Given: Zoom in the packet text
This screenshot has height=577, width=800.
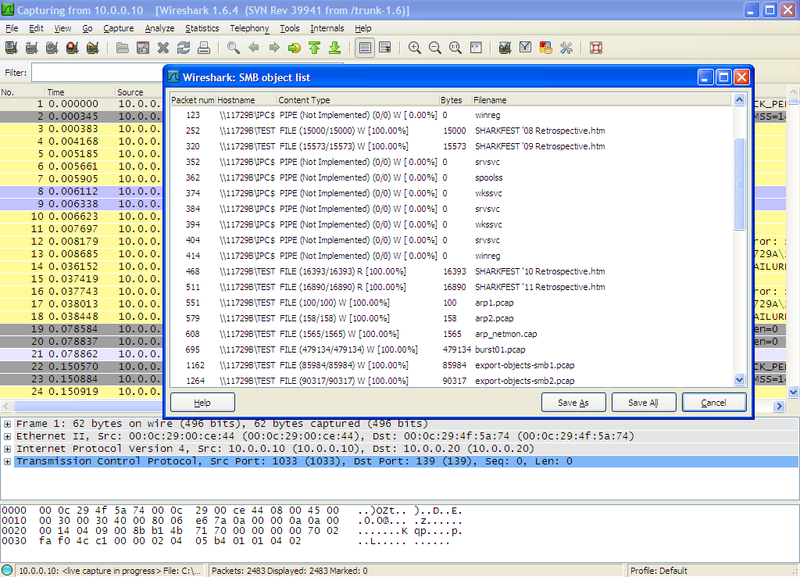Looking at the screenshot, I should tap(415, 48).
